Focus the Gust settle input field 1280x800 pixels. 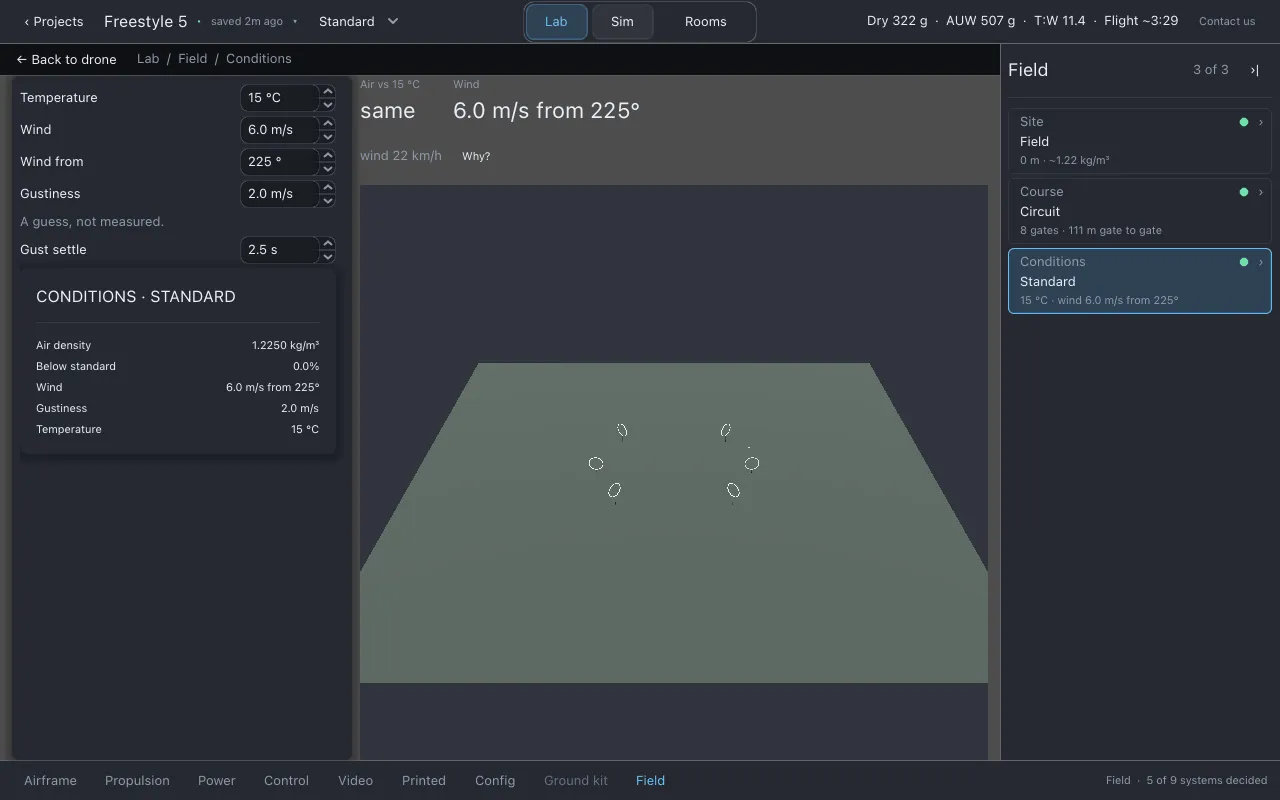click(280, 250)
